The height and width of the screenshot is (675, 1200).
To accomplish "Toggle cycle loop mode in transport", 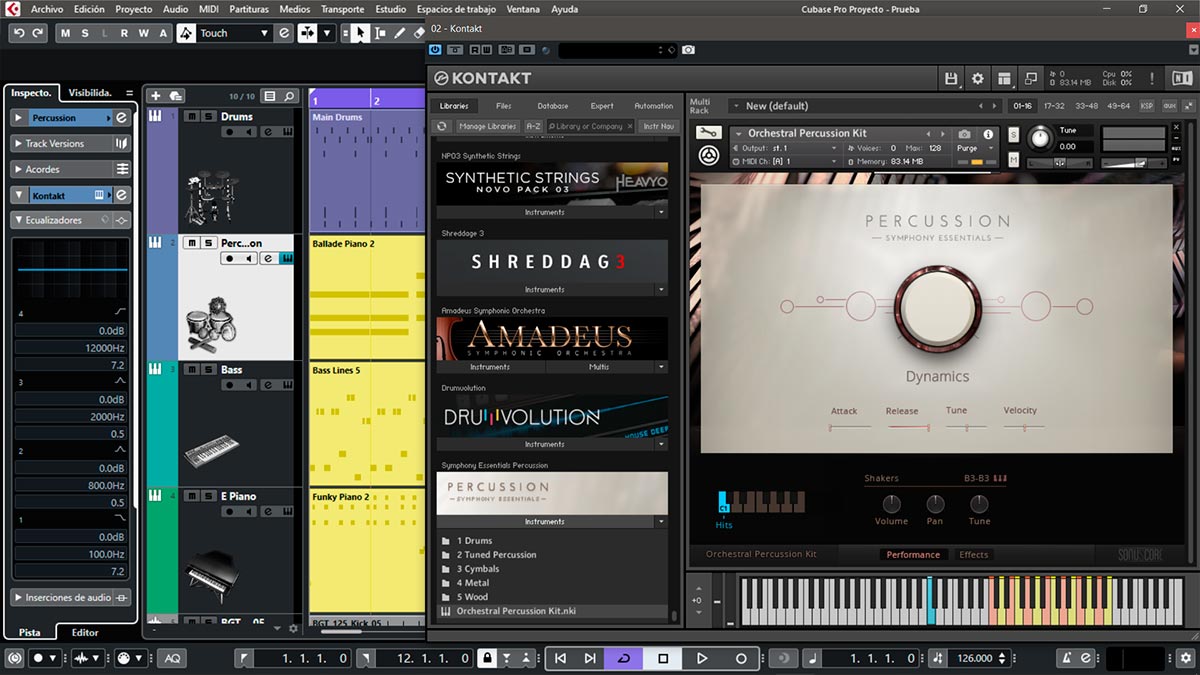I will (624, 658).
